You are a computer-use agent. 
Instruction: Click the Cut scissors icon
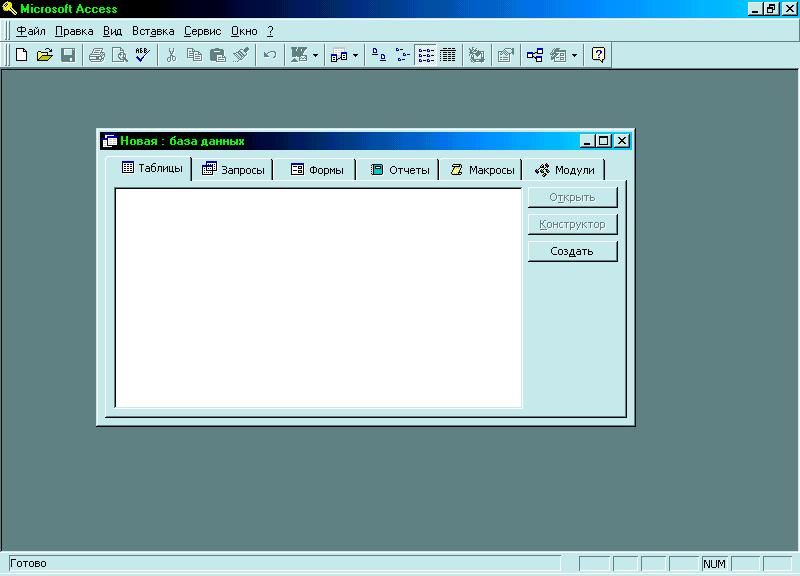click(x=171, y=55)
